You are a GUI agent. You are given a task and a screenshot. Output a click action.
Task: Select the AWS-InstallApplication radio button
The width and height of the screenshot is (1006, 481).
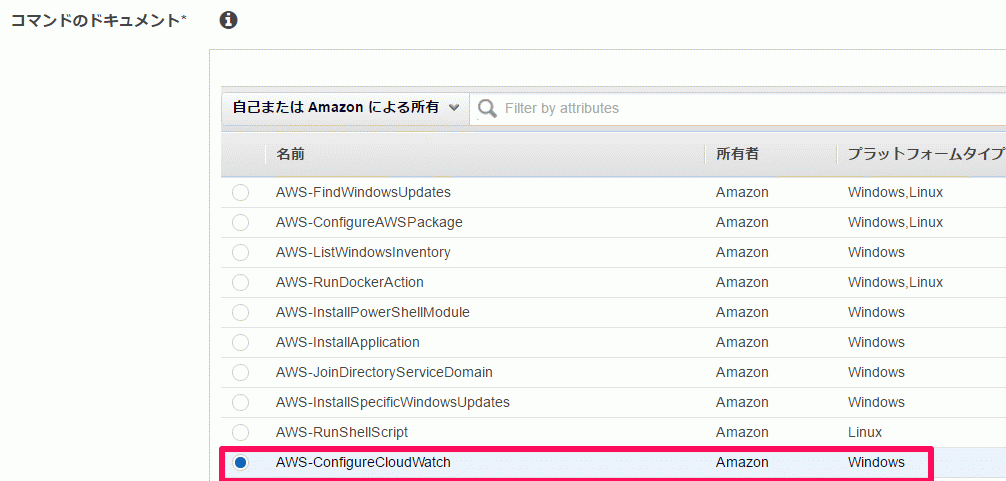pyautogui.click(x=240, y=342)
